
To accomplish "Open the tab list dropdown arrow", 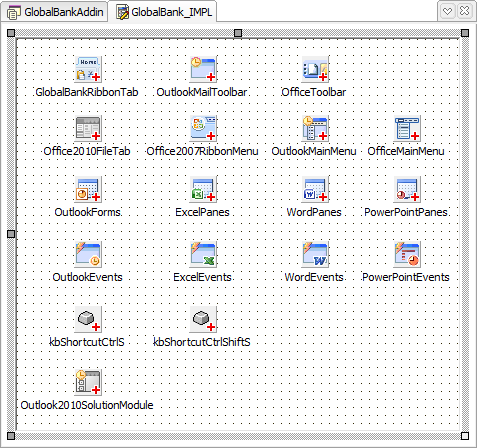I will (448, 11).
